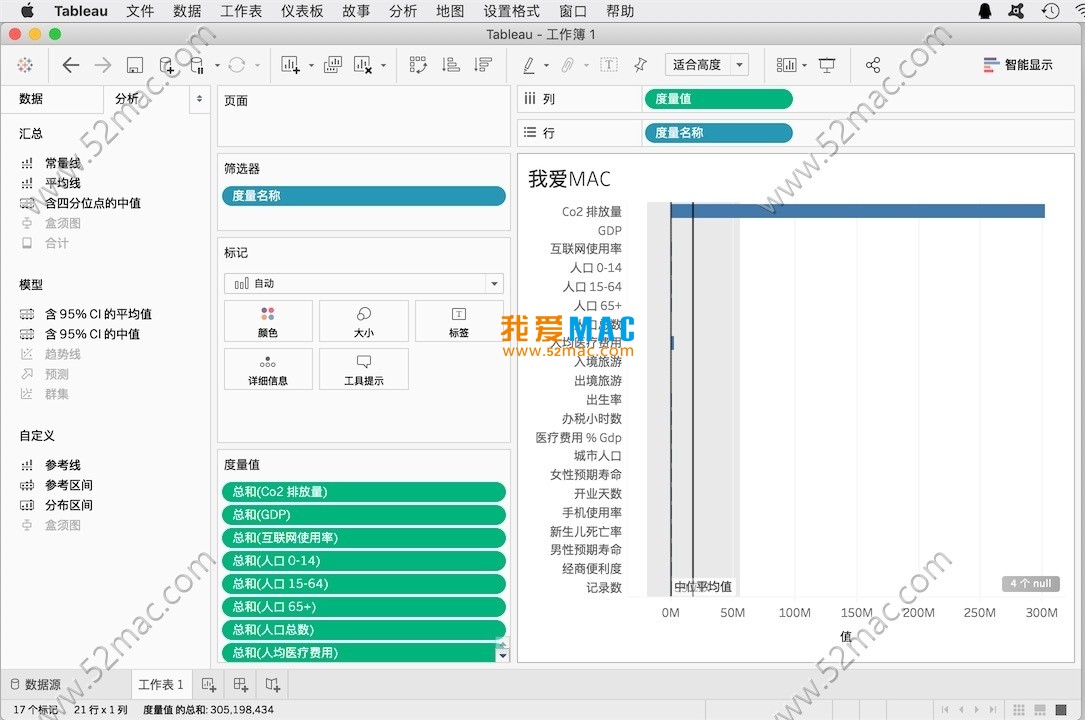The height and width of the screenshot is (720, 1085).
Task: Click the Co2 排放量 bar in chart
Action: tap(857, 211)
